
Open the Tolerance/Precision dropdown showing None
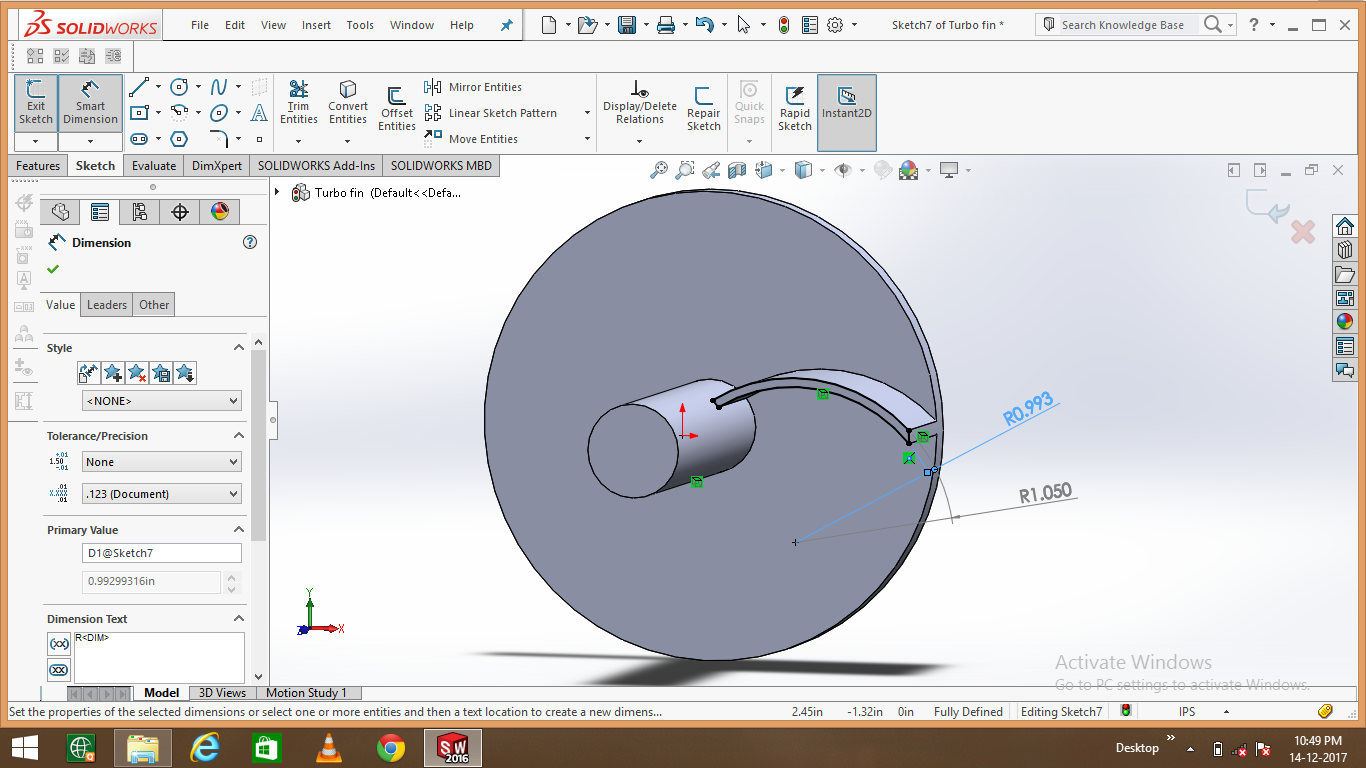click(161, 461)
